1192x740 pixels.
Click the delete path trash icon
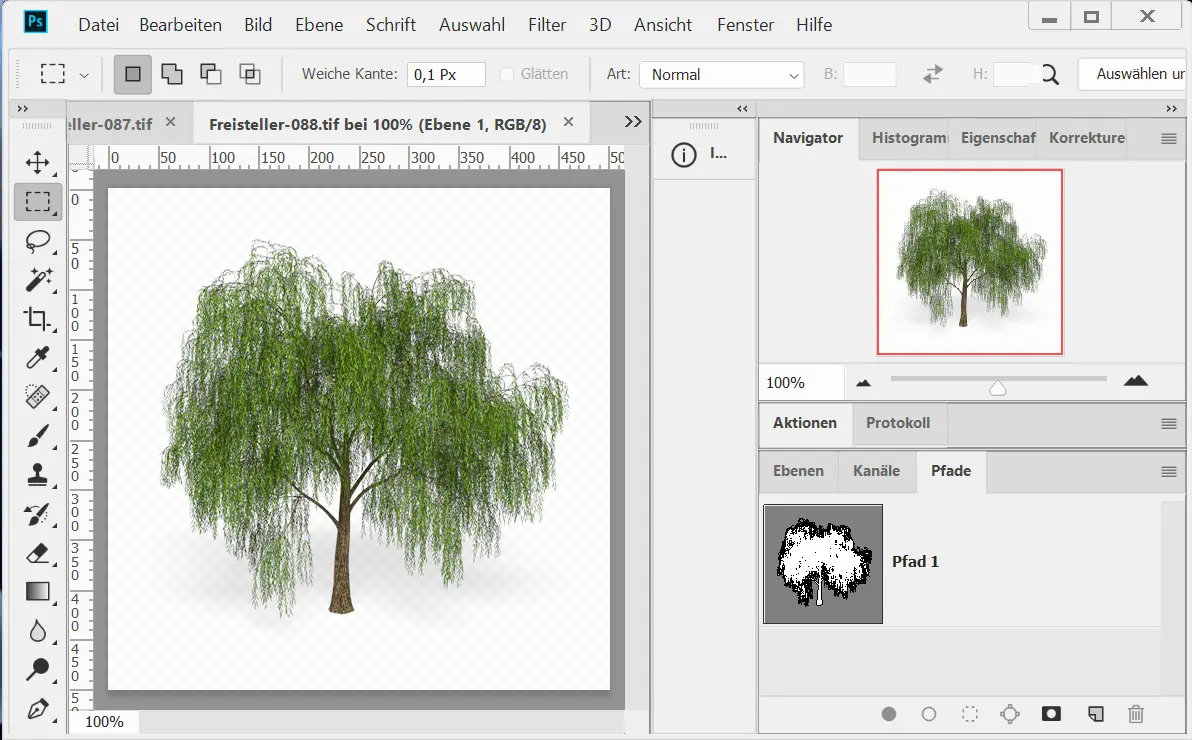pyautogui.click(x=1135, y=714)
